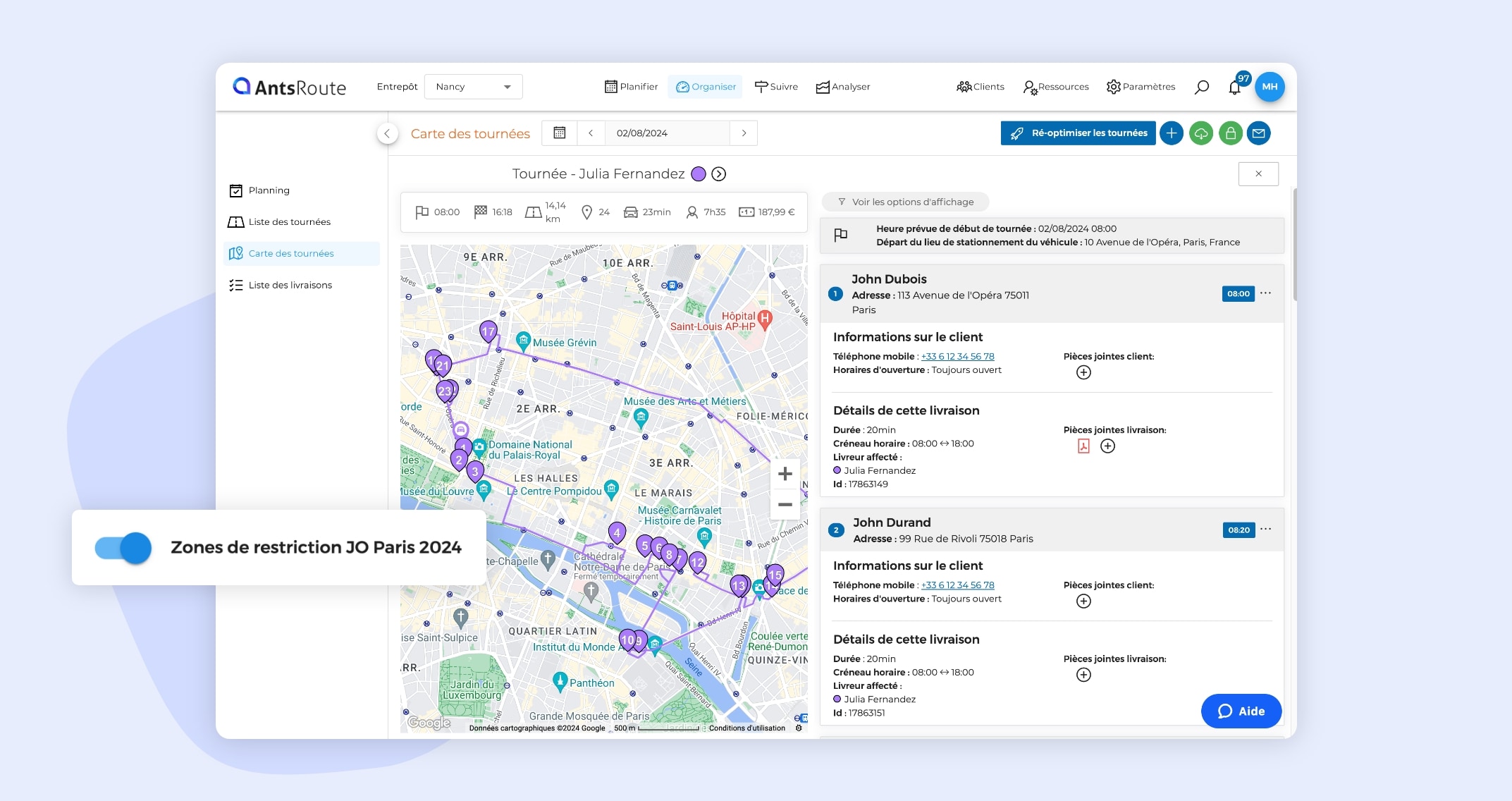
Task: Zoom in on the map
Action: point(785,474)
